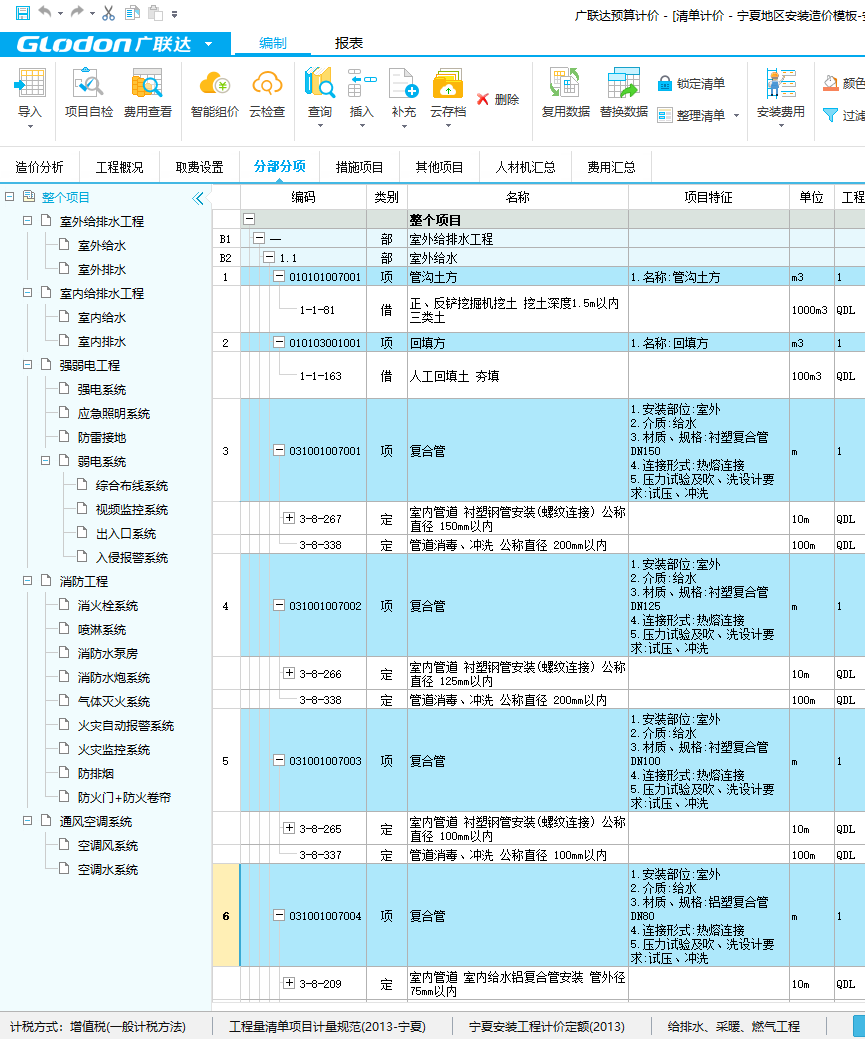Click the 费用查看 fee view icon
The image size is (865, 1039).
coord(147,85)
